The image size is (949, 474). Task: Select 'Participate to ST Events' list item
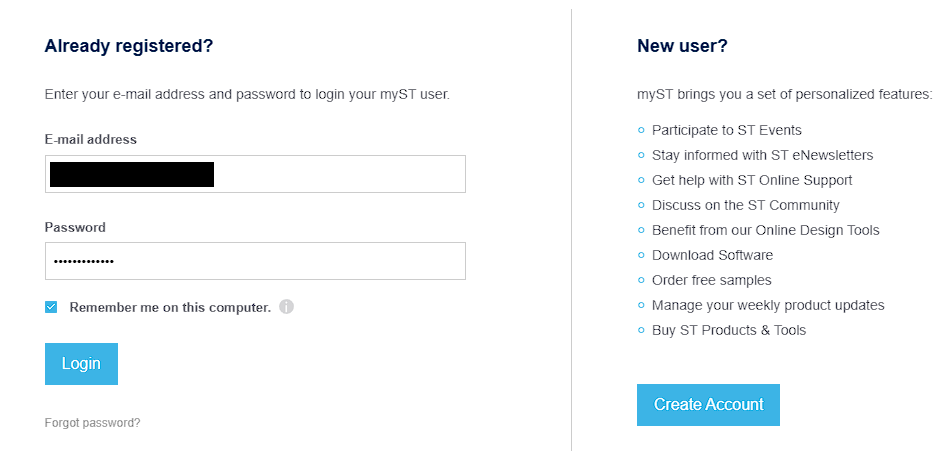coord(726,130)
